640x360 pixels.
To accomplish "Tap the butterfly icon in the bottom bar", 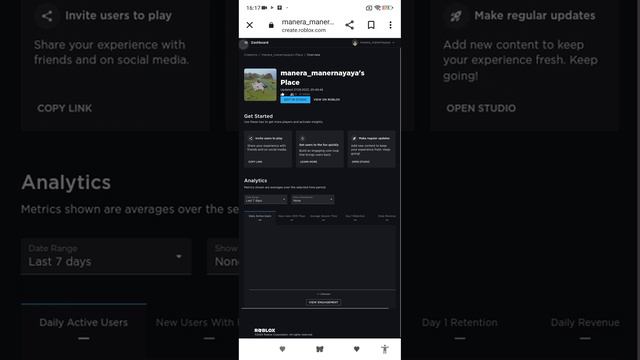I will pos(320,349).
